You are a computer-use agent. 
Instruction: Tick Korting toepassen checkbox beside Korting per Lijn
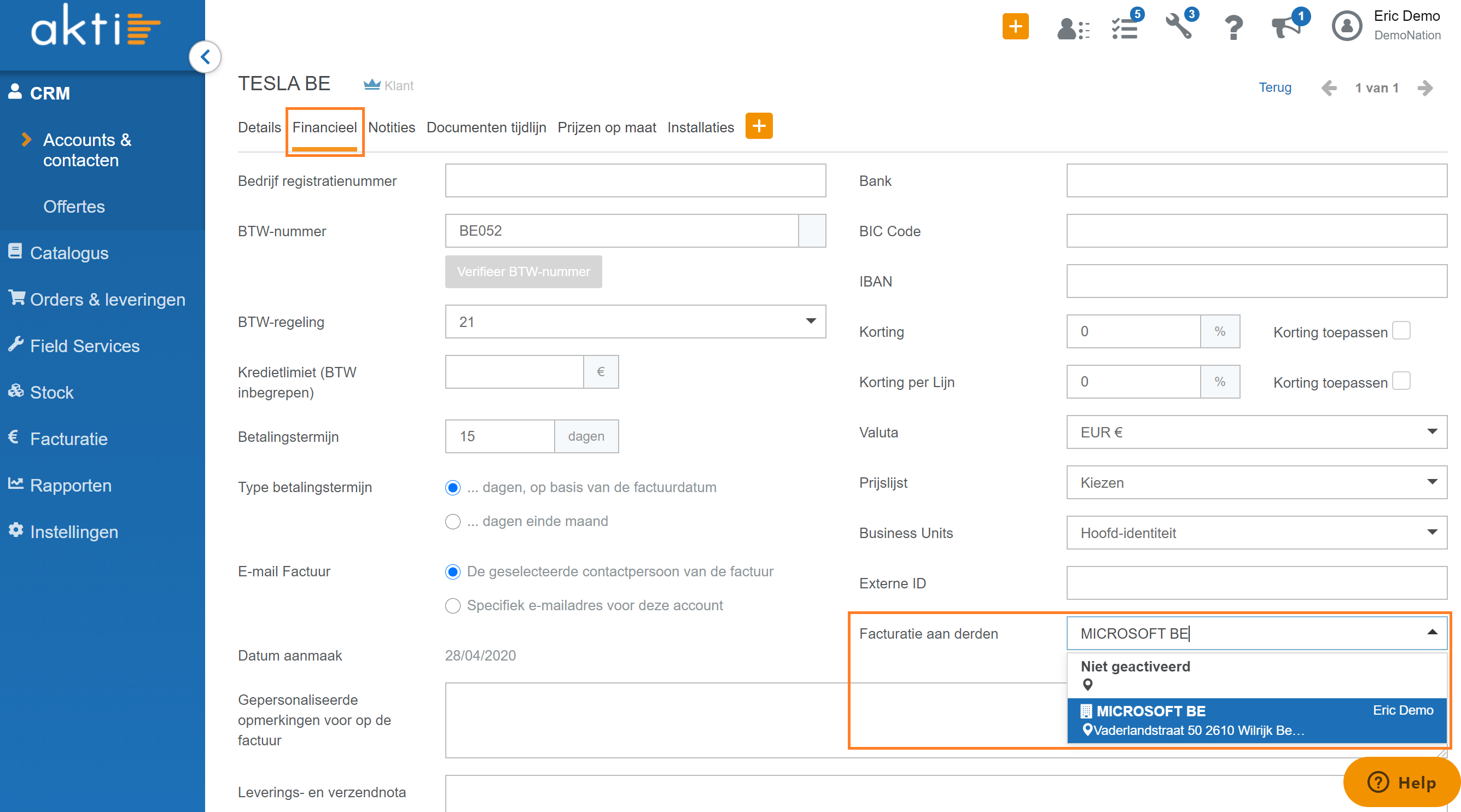[x=1401, y=381]
